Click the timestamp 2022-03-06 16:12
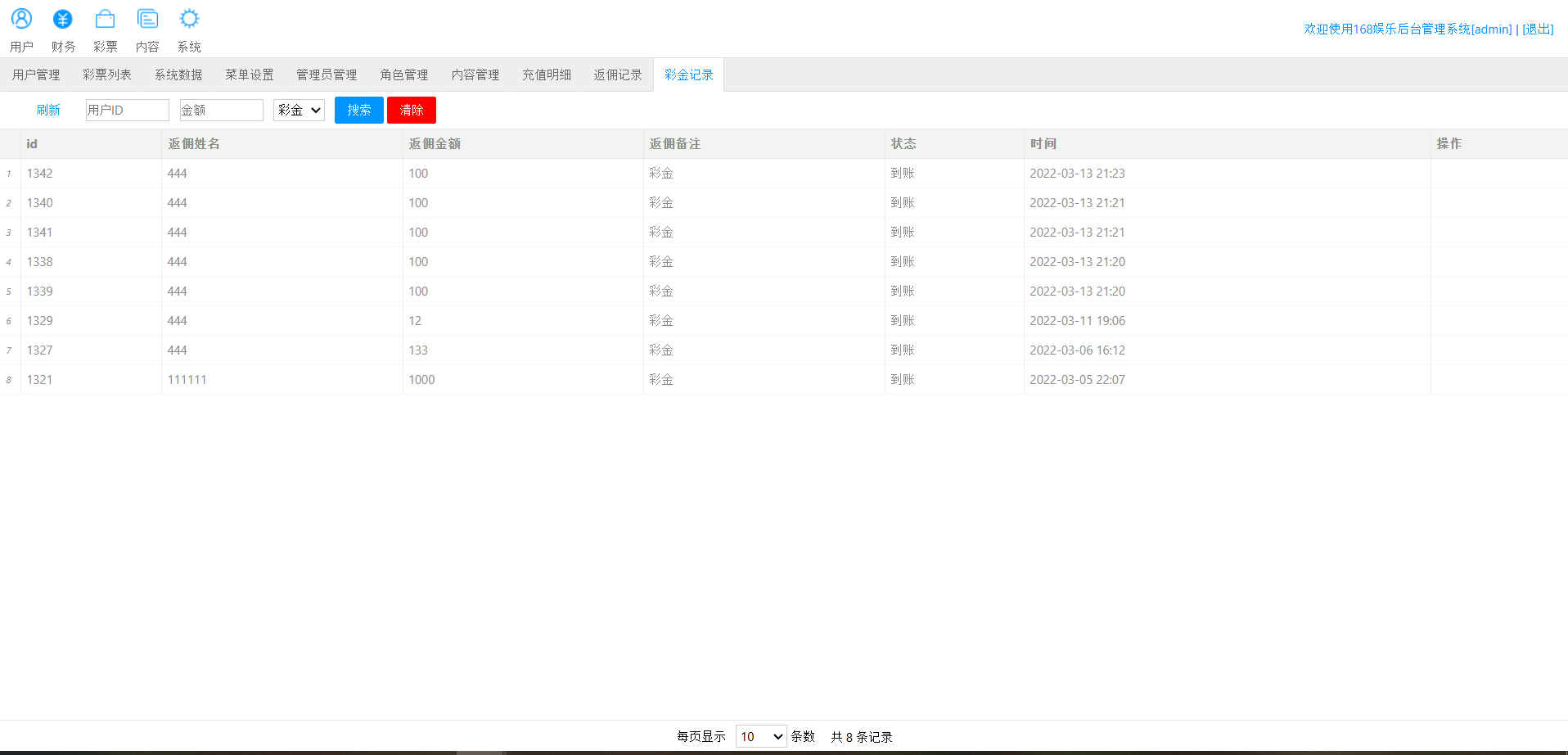The width and height of the screenshot is (1568, 755). pos(1077,350)
